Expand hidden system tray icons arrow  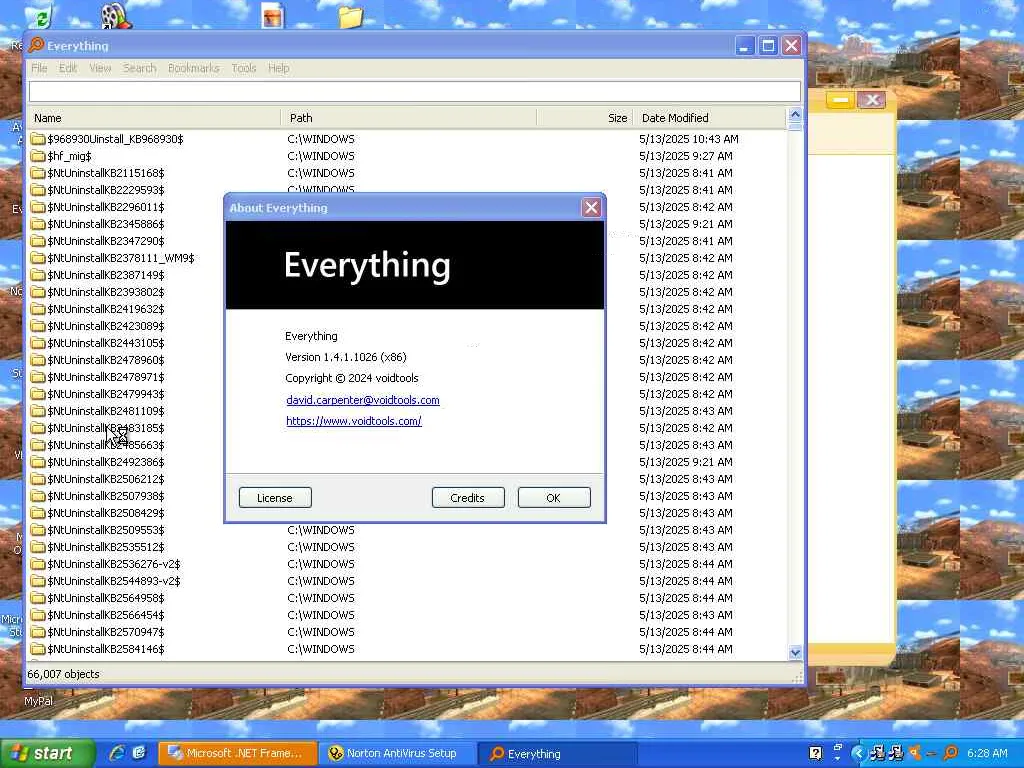click(x=858, y=753)
